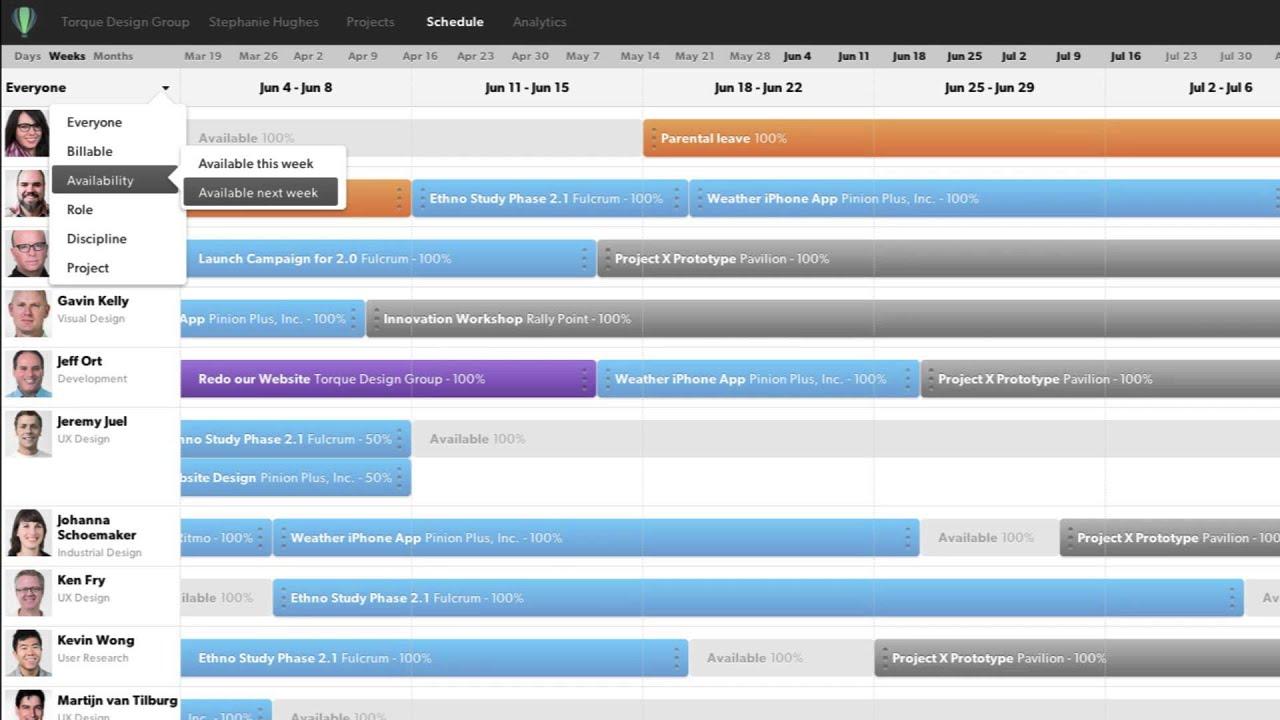Image resolution: width=1280 pixels, height=720 pixels.
Task: Switch timeline view to Days
Action: point(28,56)
